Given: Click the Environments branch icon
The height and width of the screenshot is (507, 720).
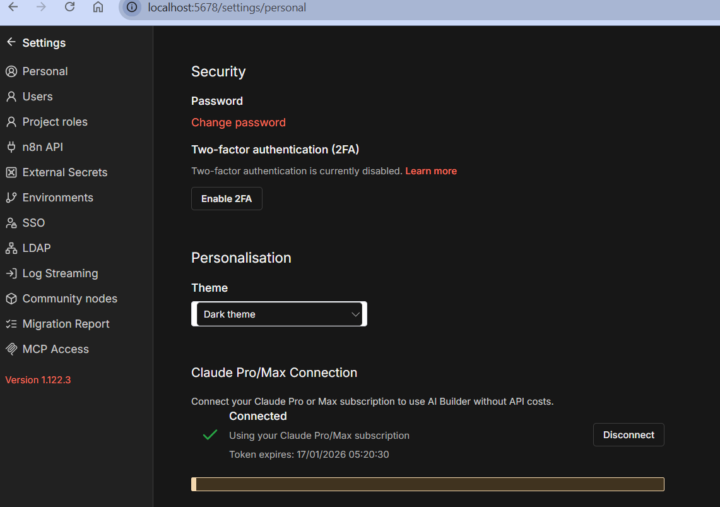Looking at the screenshot, I should pos(11,197).
